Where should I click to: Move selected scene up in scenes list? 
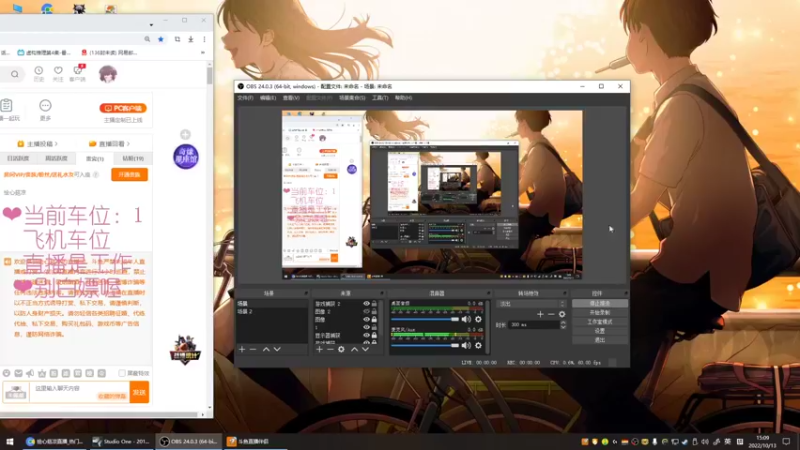pos(266,349)
